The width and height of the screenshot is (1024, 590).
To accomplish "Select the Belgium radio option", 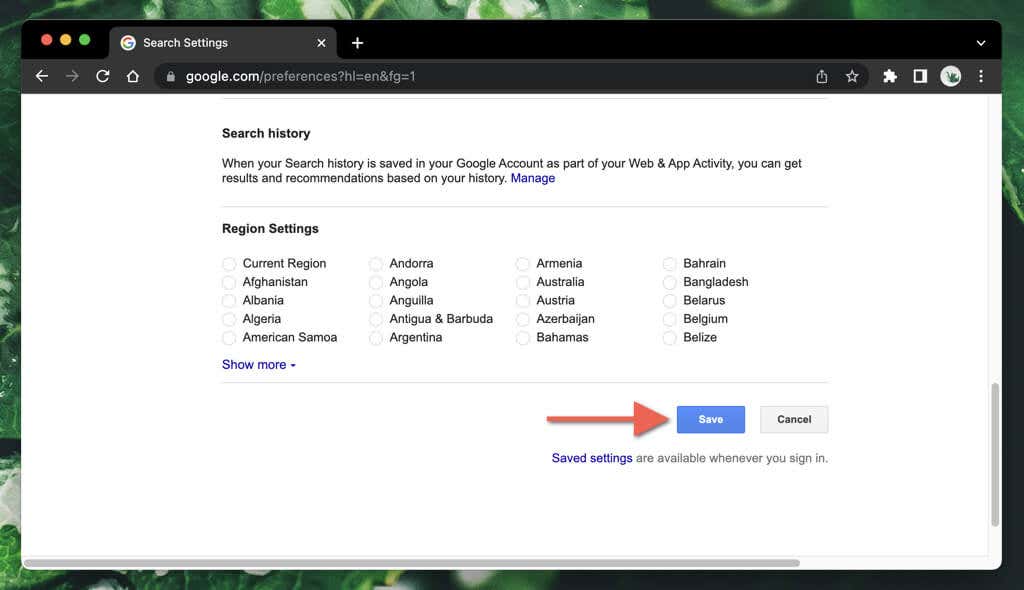I will click(x=670, y=320).
